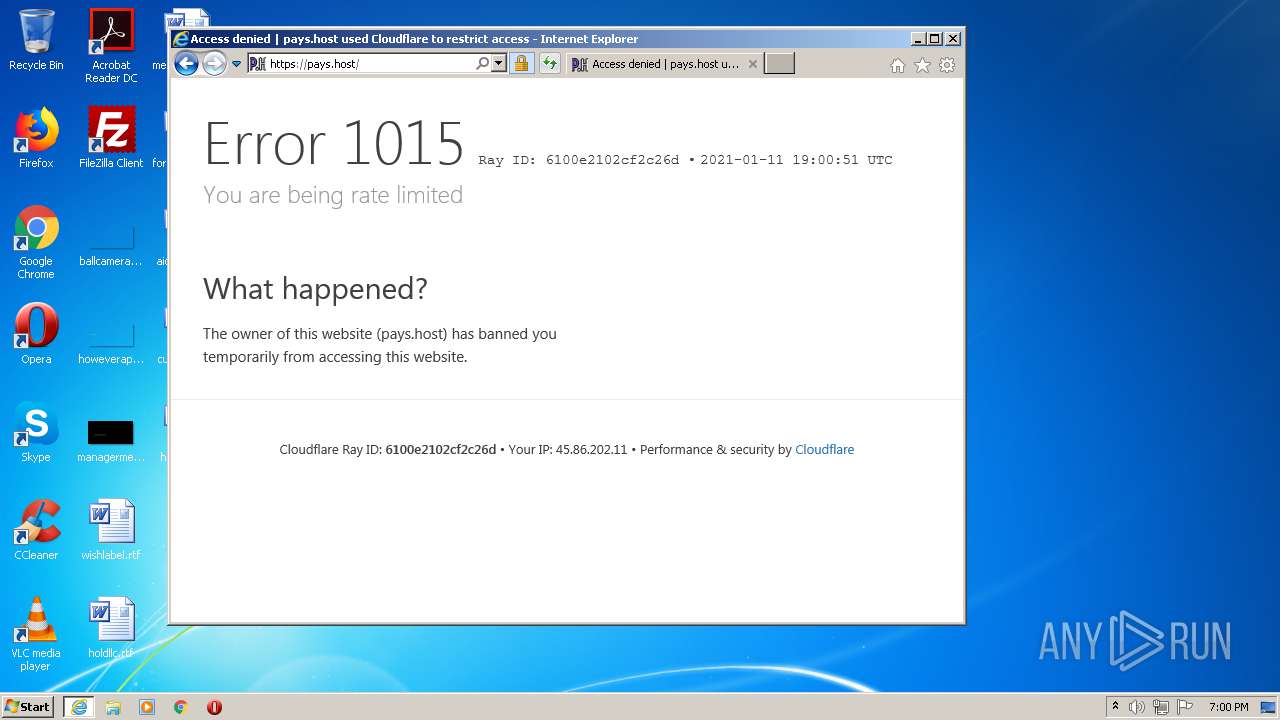Open Windows Explorer from the taskbar
Viewport: 1280px width, 720px height.
[x=113, y=707]
